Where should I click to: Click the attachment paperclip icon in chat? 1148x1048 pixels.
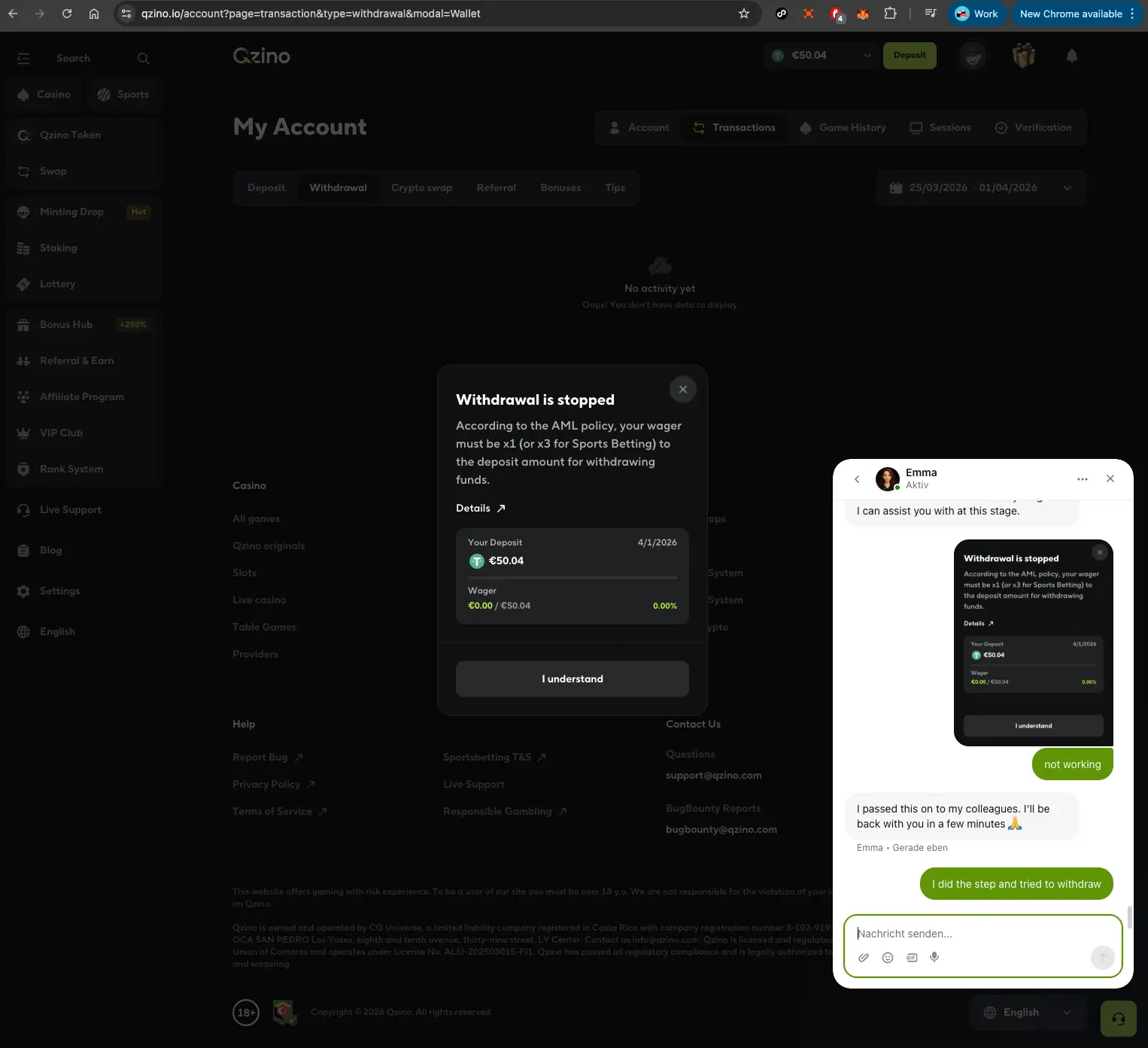coord(864,958)
